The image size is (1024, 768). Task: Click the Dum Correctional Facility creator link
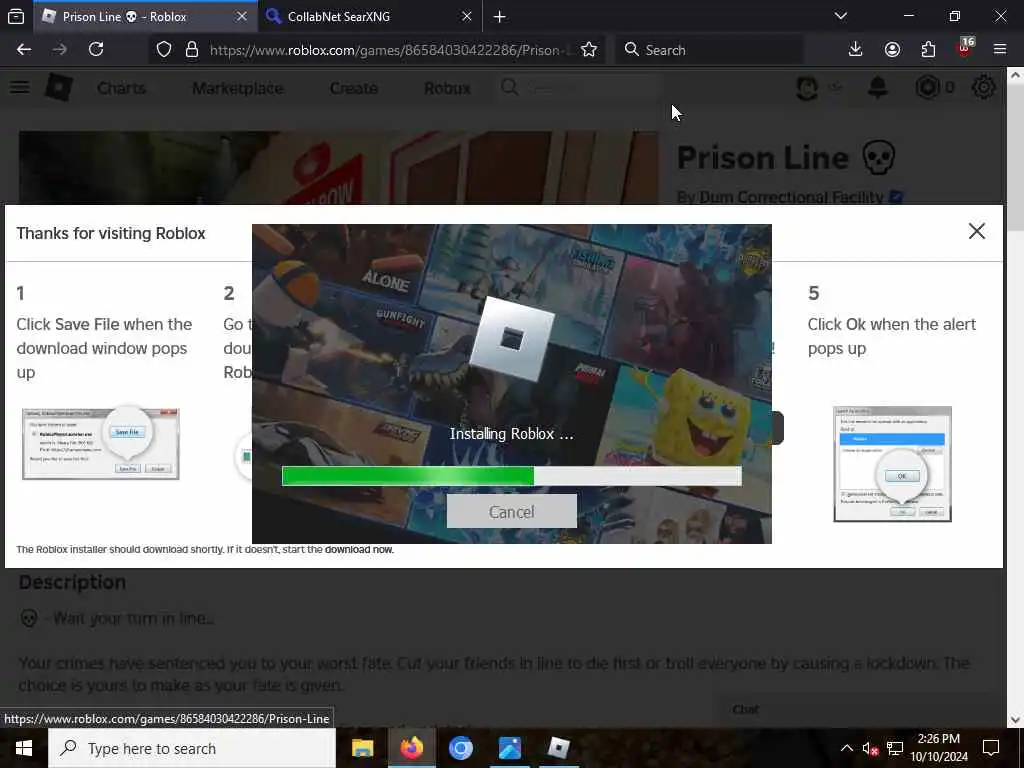(790, 197)
